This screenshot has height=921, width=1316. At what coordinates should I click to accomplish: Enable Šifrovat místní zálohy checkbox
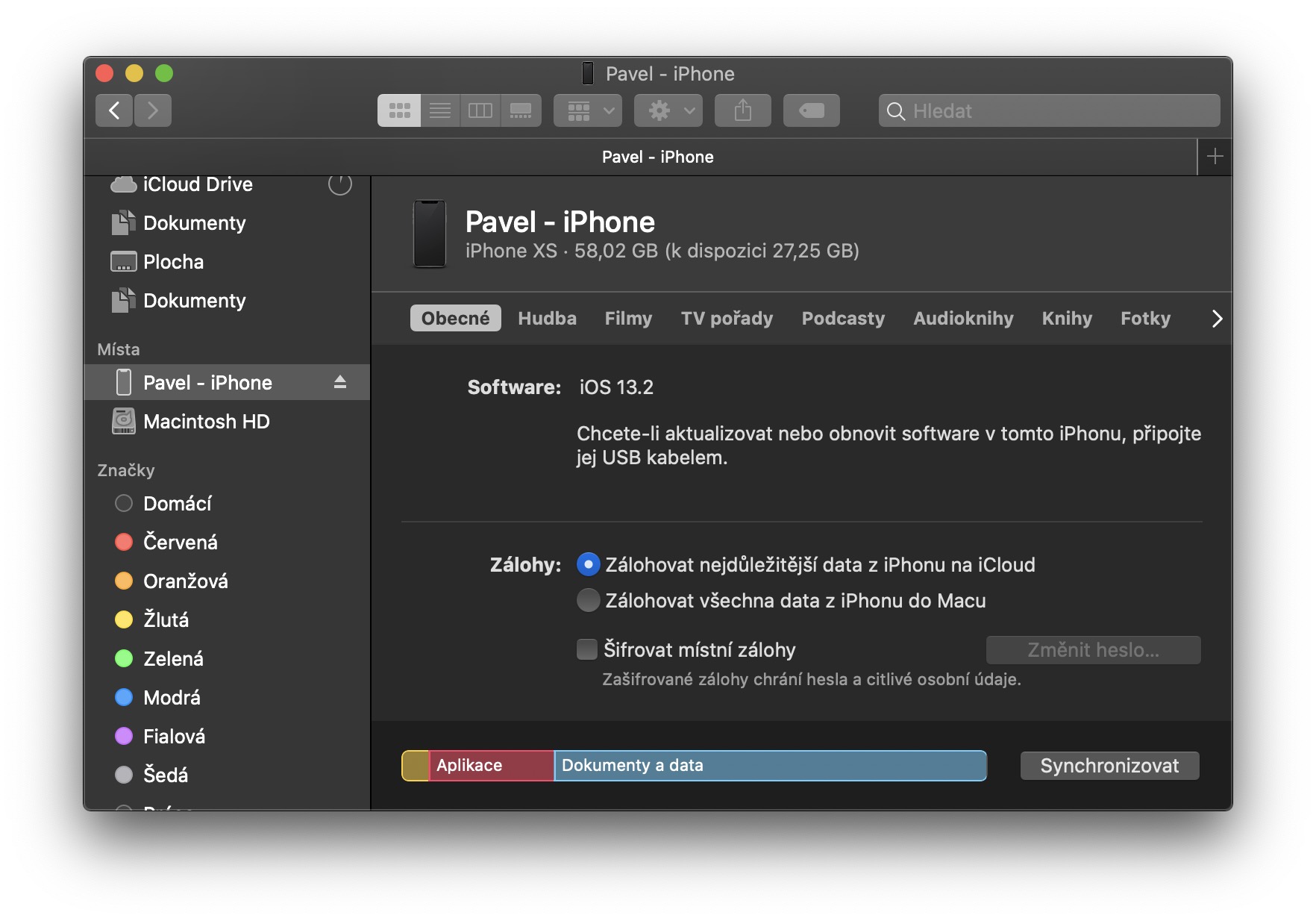click(587, 649)
